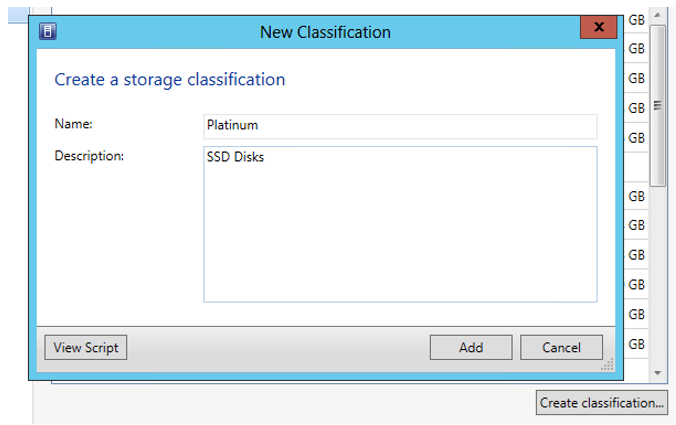The image size is (676, 425).
Task: Click the resize grip in dialog corner
Action: pos(607,367)
